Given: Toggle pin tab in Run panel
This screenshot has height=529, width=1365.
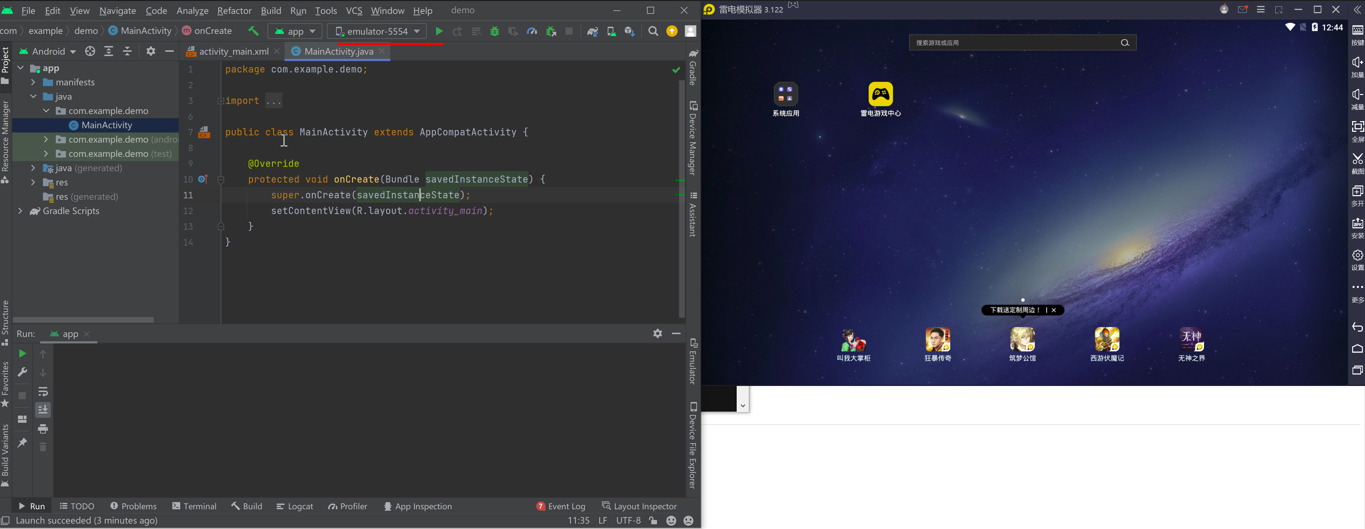Looking at the screenshot, I should pos(23,442).
